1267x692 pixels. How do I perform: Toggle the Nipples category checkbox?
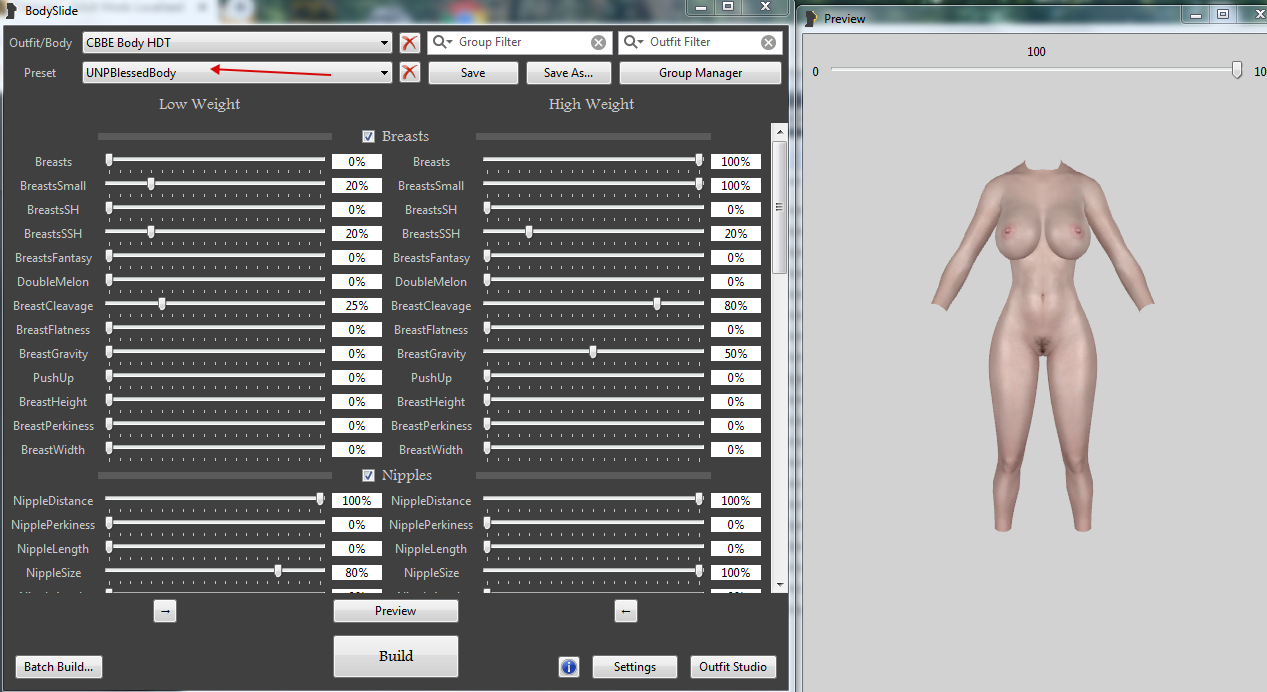pos(369,476)
